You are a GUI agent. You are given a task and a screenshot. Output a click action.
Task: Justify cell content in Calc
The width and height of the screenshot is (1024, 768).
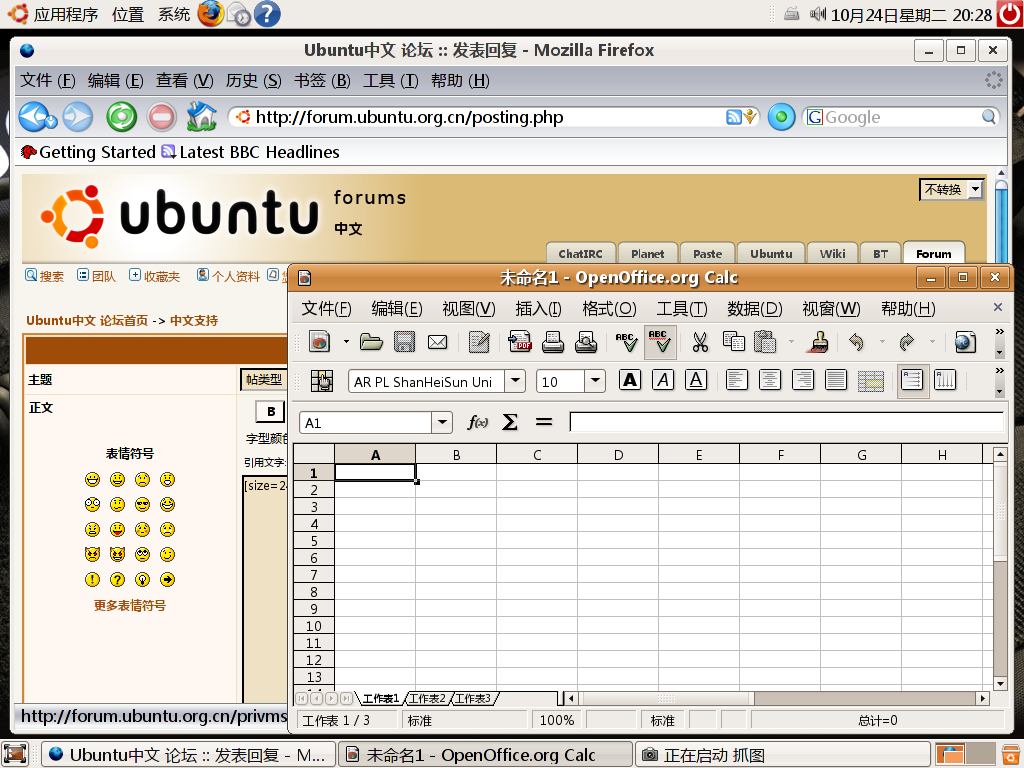[x=836, y=380]
